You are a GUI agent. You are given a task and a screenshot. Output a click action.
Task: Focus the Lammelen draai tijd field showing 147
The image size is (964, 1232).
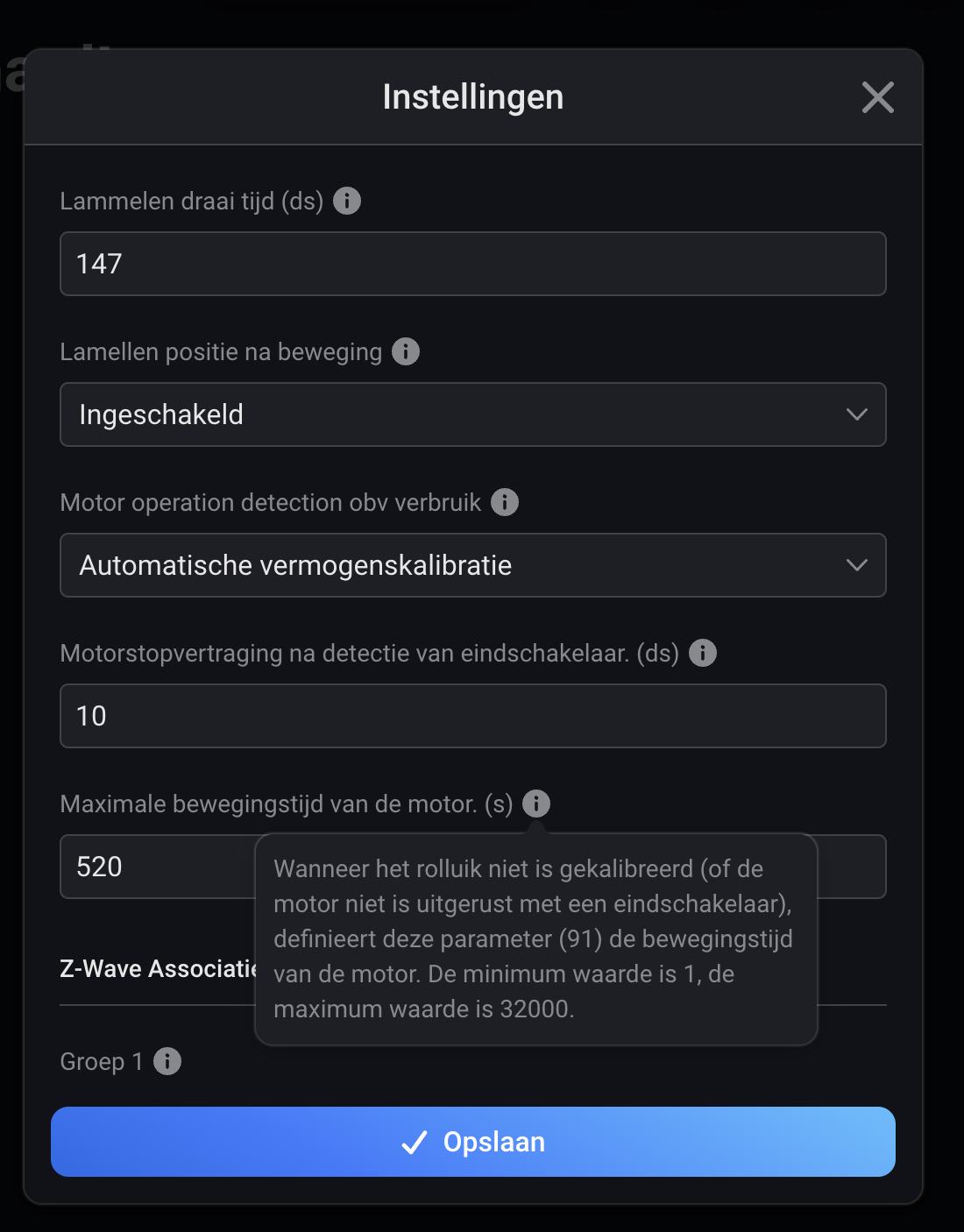[473, 264]
